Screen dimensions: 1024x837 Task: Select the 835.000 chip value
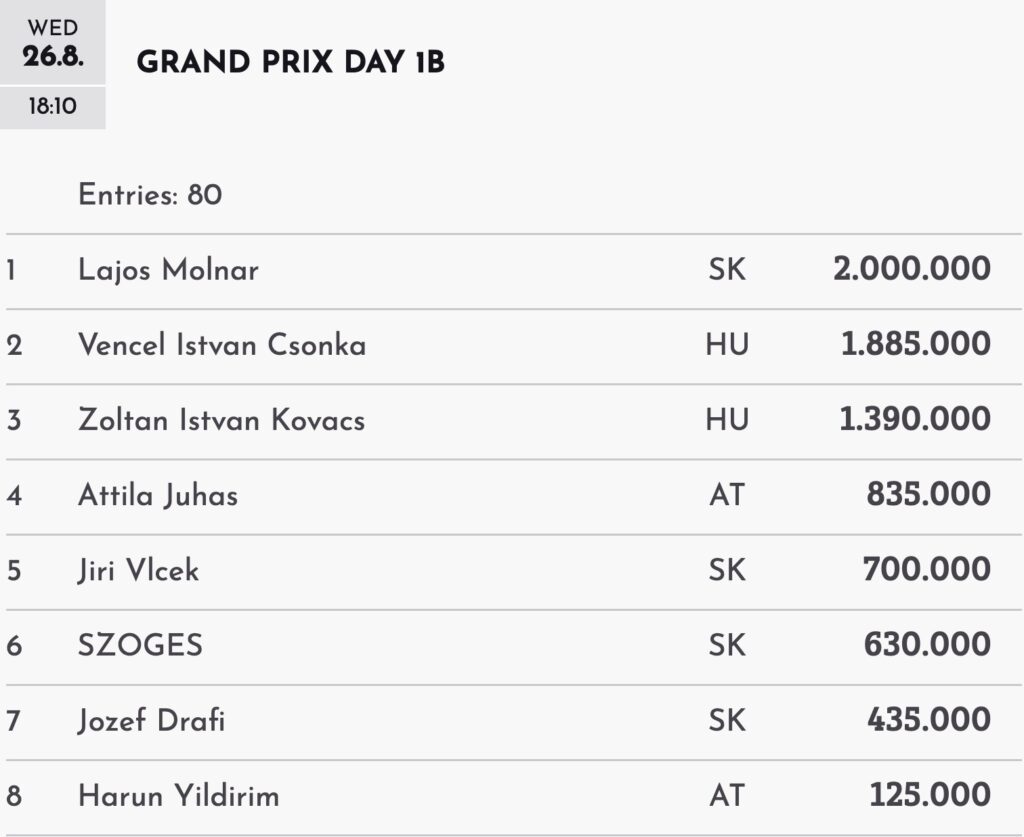click(929, 494)
